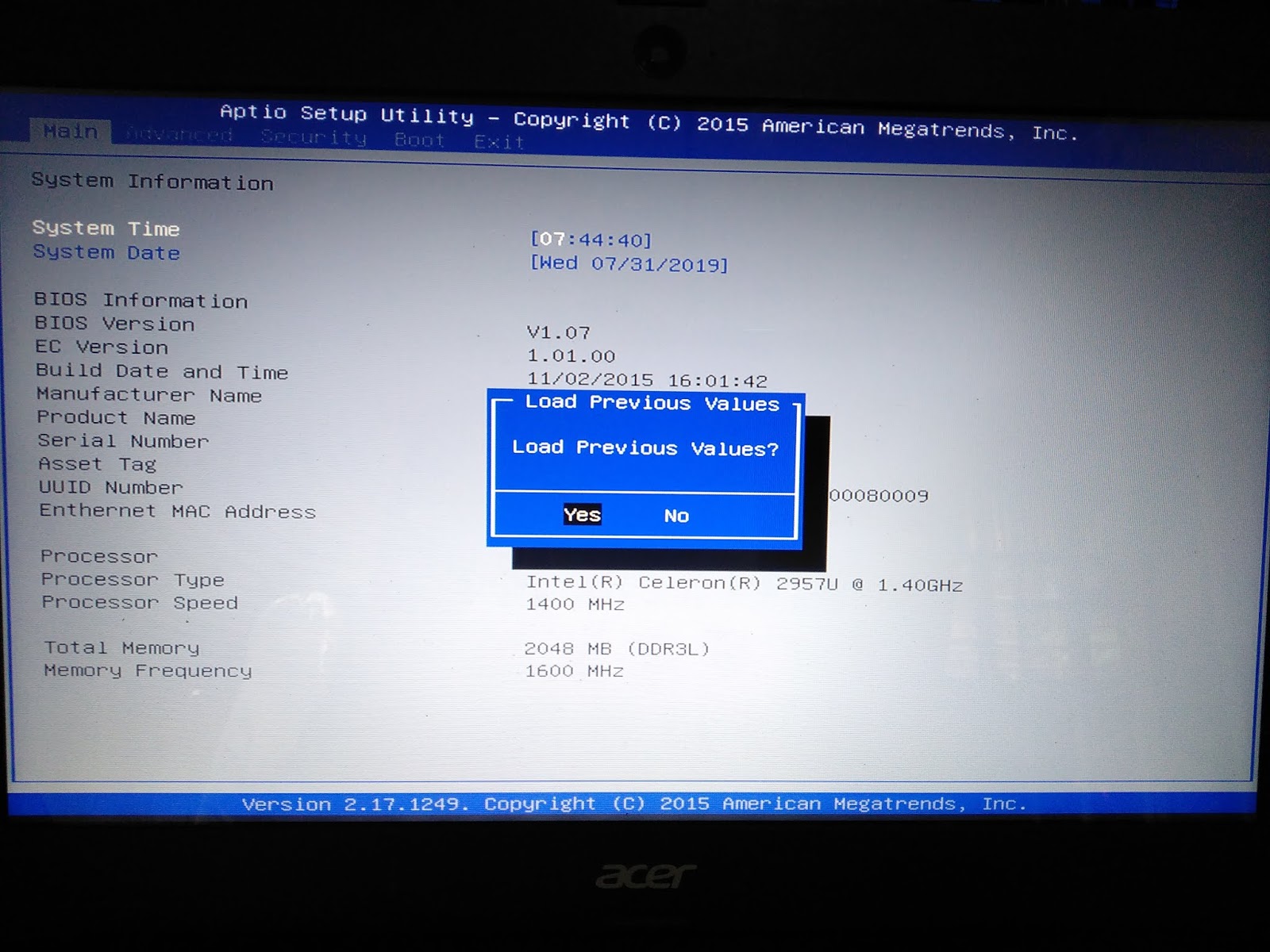Click the Version 2.17.1249 footer text
This screenshot has height=952, width=1270.
coord(634,804)
